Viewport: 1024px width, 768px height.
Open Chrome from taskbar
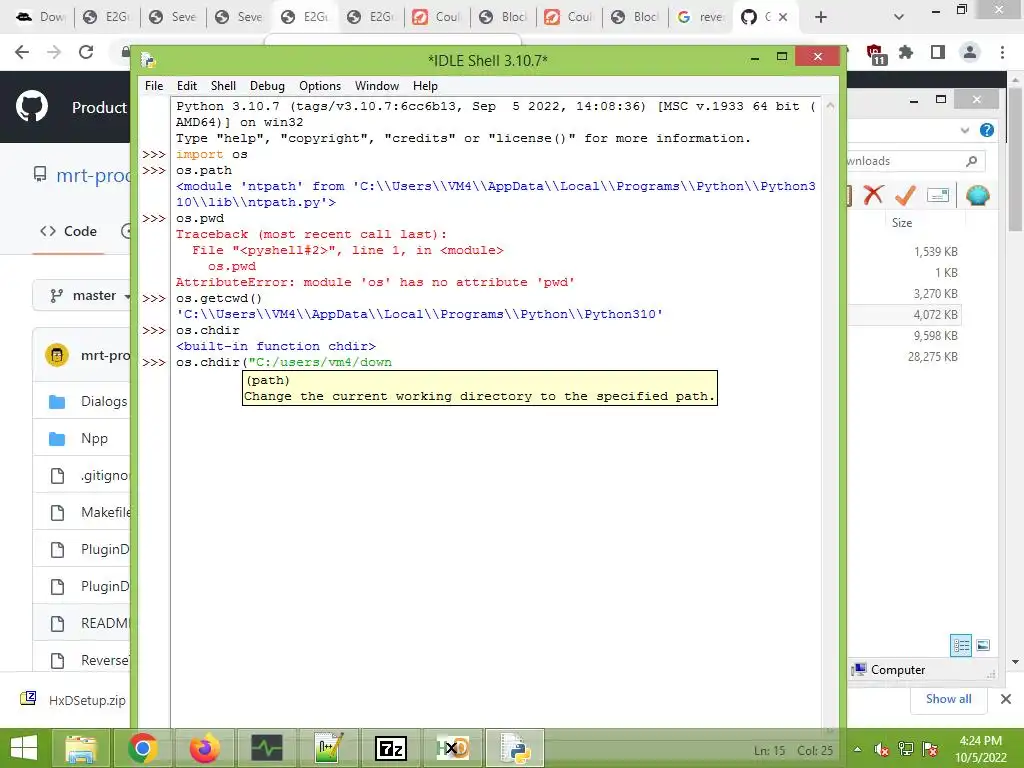click(142, 748)
